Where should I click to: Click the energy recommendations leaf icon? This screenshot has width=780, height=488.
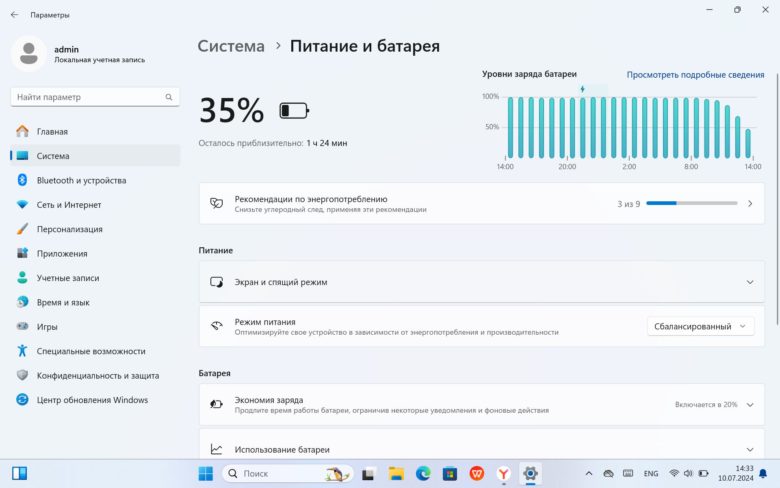[216, 203]
